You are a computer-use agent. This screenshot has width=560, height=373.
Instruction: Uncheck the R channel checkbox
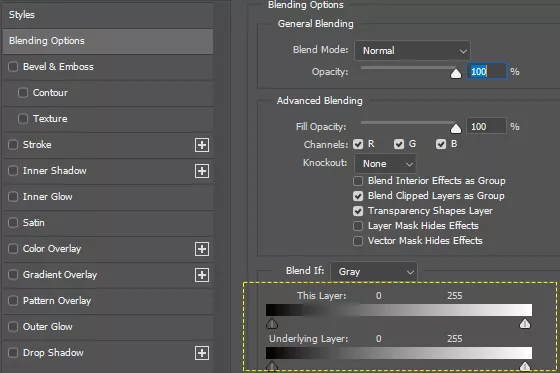(358, 144)
